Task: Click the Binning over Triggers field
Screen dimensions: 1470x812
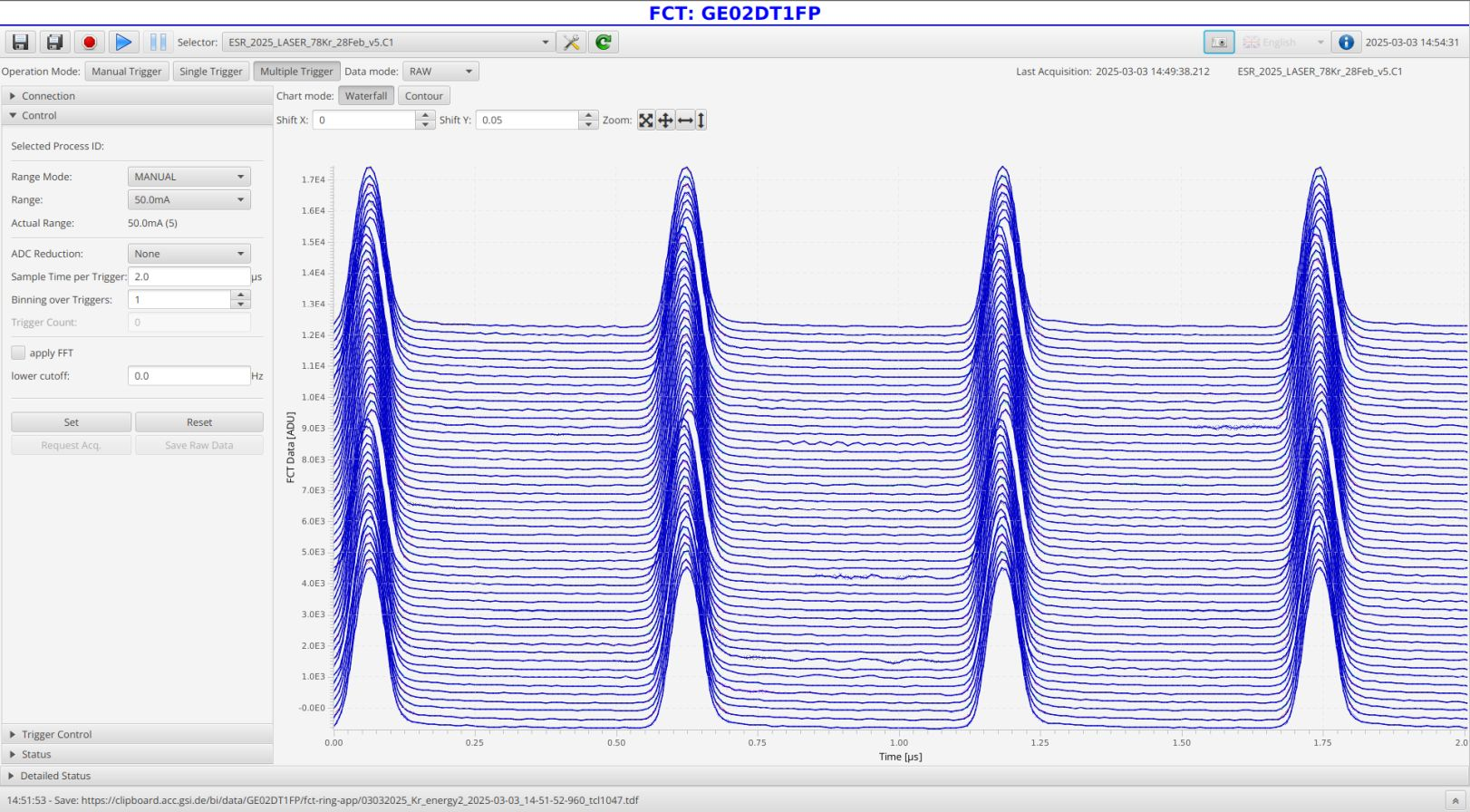Action: [x=179, y=299]
